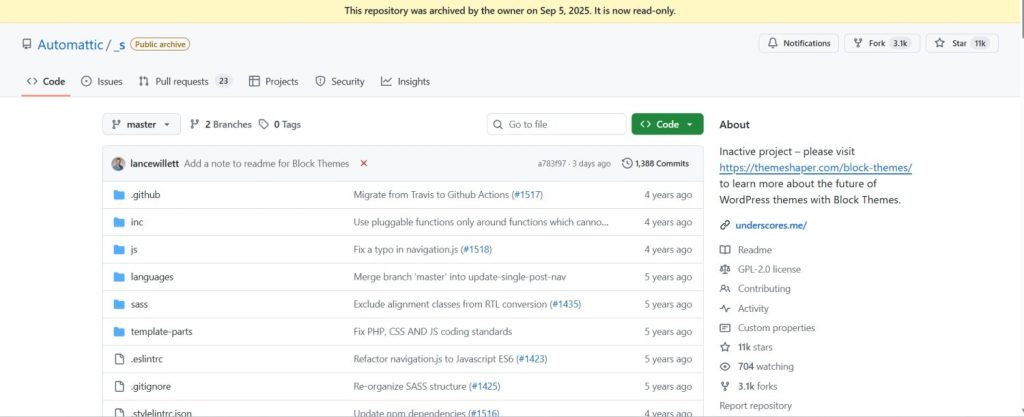1024x417 pixels.
Task: Click the Go to file search field
Action: click(557, 124)
